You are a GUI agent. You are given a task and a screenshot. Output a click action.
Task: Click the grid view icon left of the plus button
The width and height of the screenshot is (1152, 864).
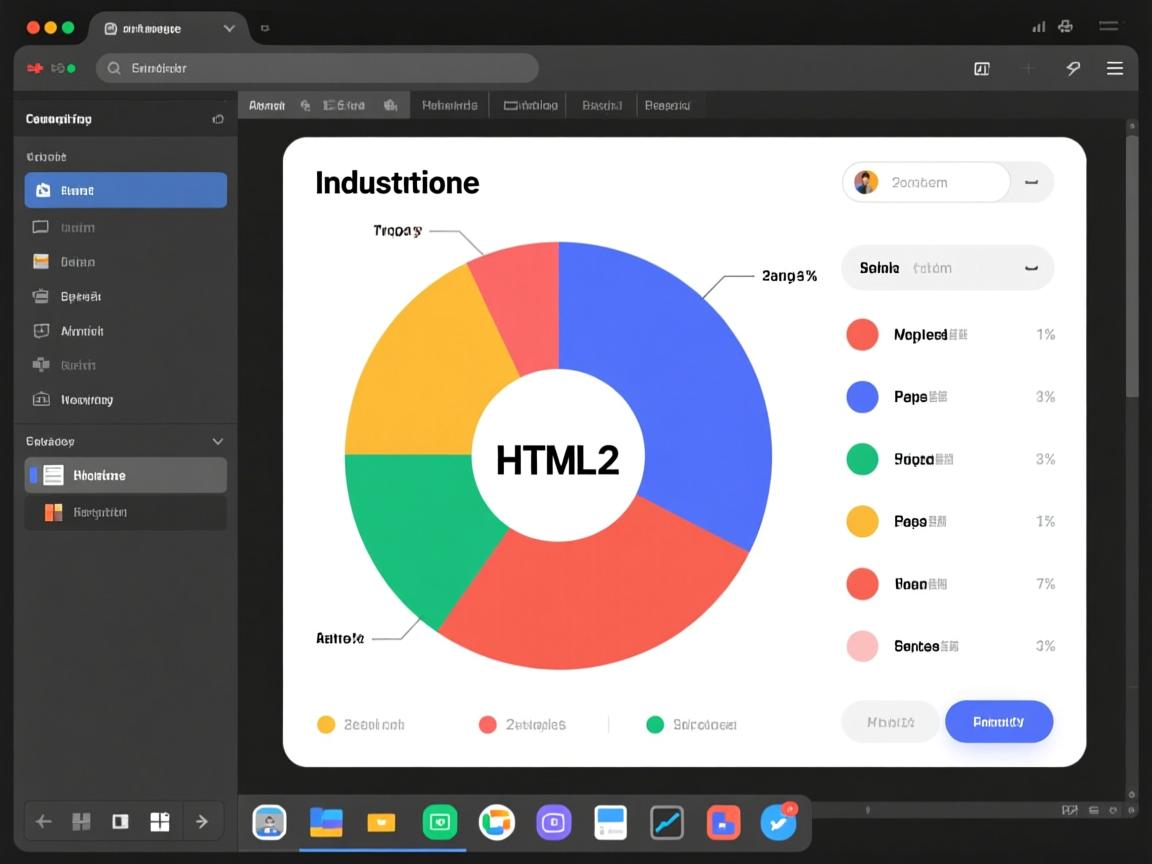pyautogui.click(x=981, y=68)
